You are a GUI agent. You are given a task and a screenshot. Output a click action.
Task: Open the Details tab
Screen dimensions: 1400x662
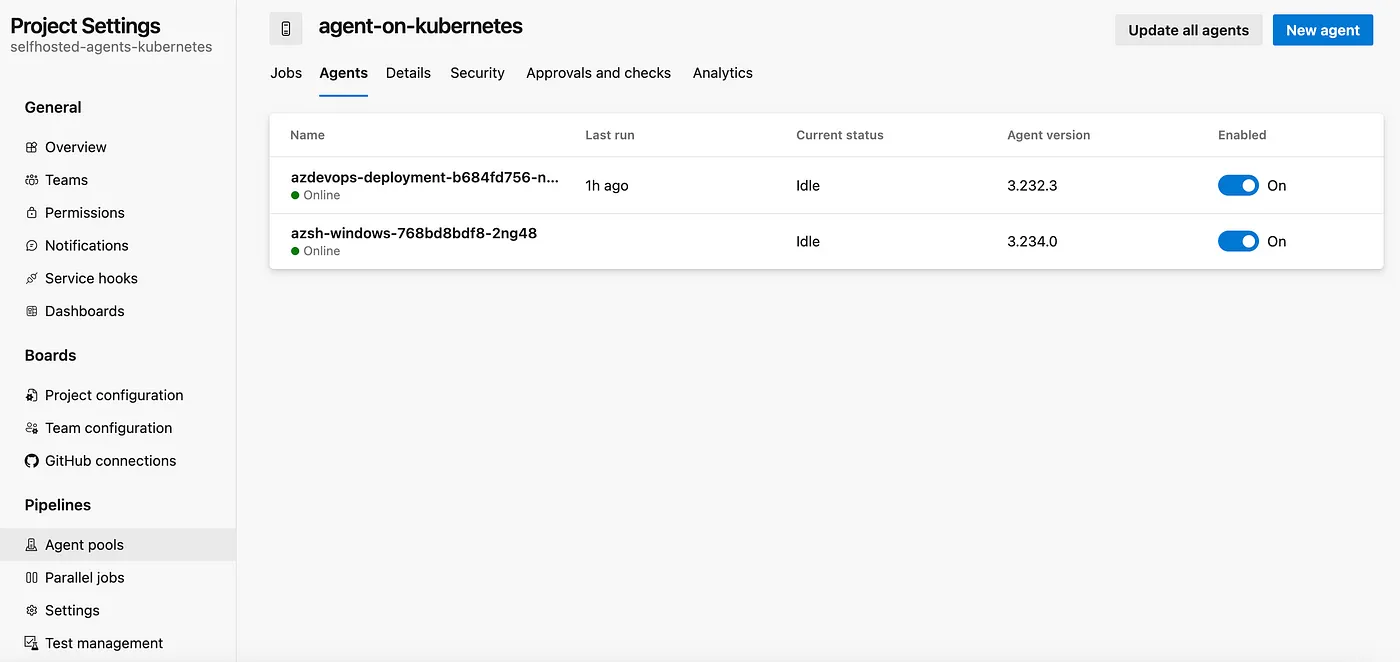click(x=408, y=73)
